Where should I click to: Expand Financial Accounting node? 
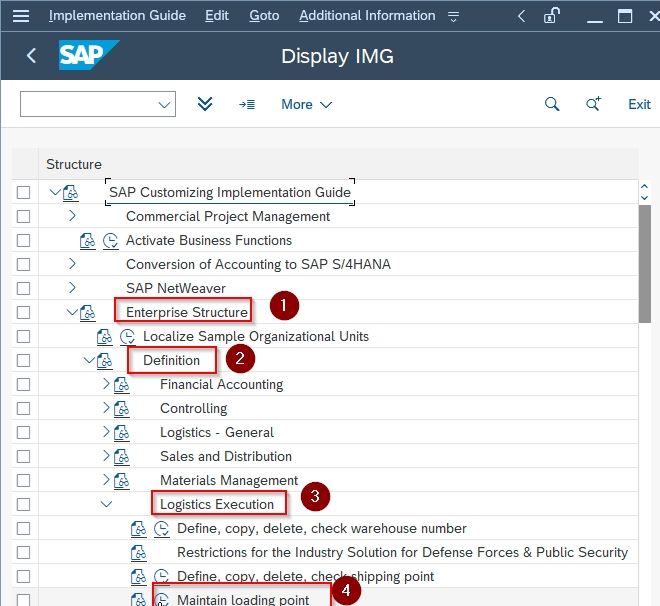106,384
